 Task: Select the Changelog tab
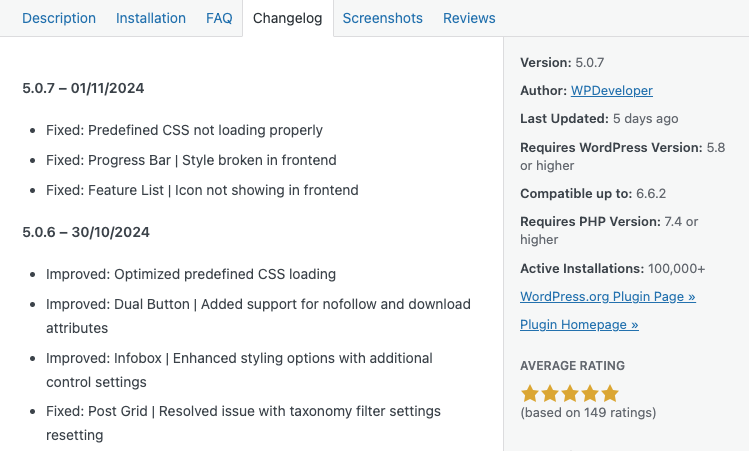tap(288, 18)
